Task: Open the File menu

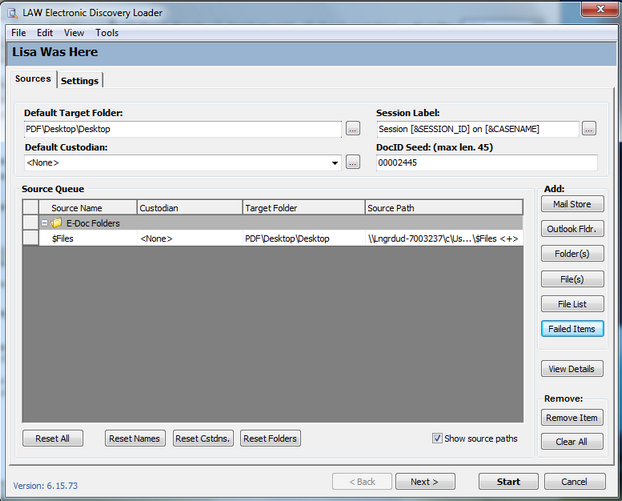Action: [x=19, y=33]
